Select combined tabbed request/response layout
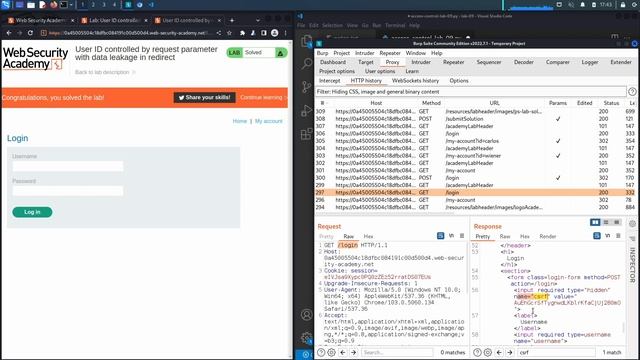640x360 pixels. (617, 222)
